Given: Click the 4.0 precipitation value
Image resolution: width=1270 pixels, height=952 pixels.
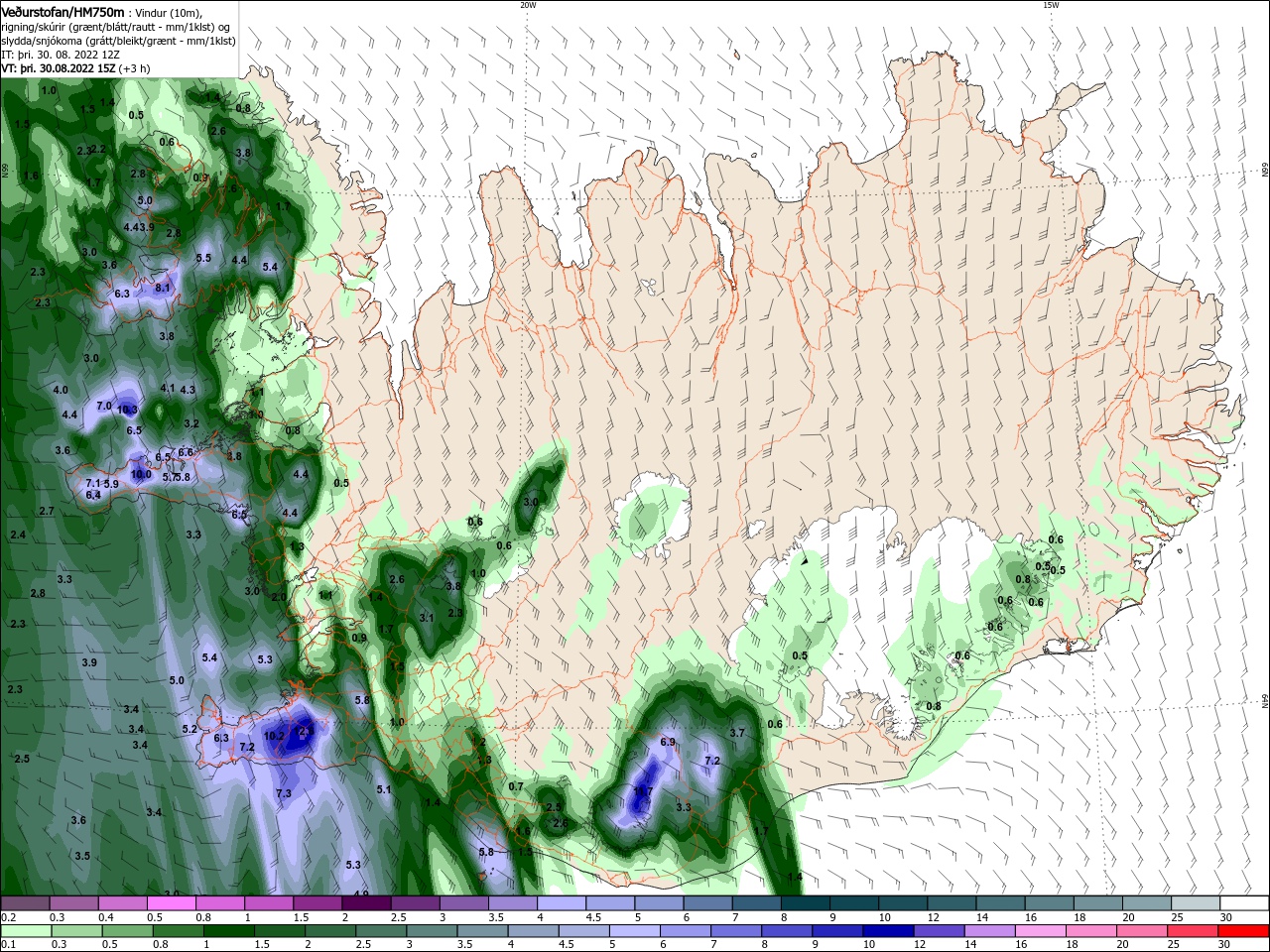Looking at the screenshot, I should (61, 390).
